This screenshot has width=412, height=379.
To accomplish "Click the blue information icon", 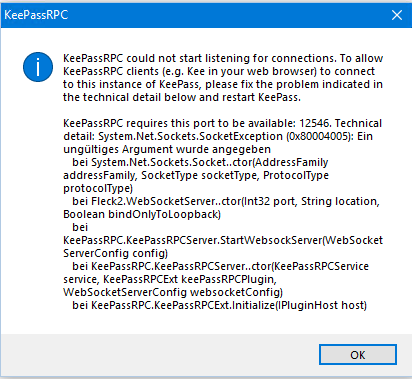I will point(38,67).
